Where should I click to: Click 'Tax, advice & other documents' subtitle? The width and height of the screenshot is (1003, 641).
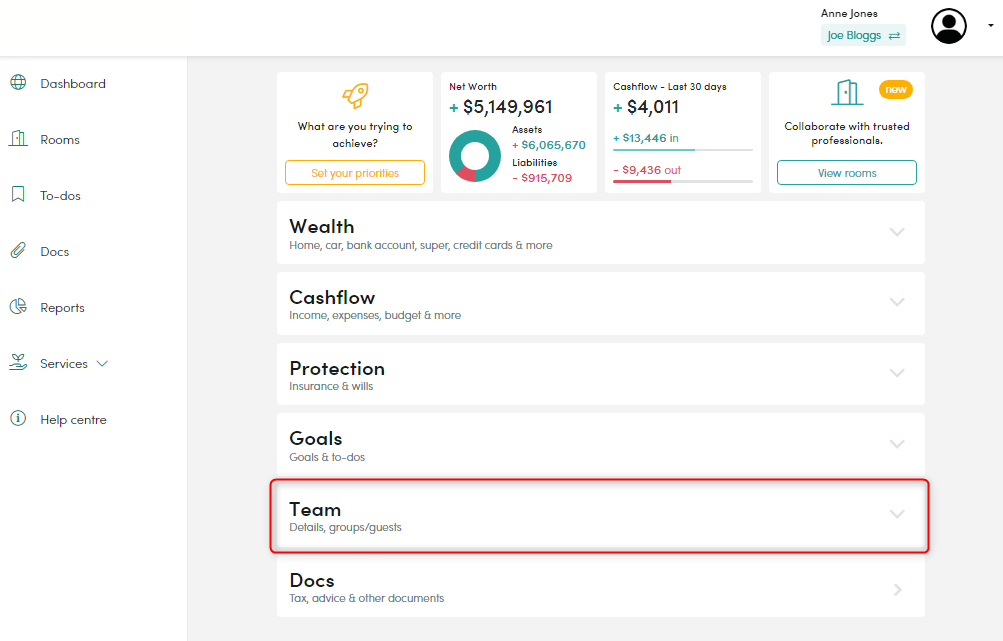[367, 598]
